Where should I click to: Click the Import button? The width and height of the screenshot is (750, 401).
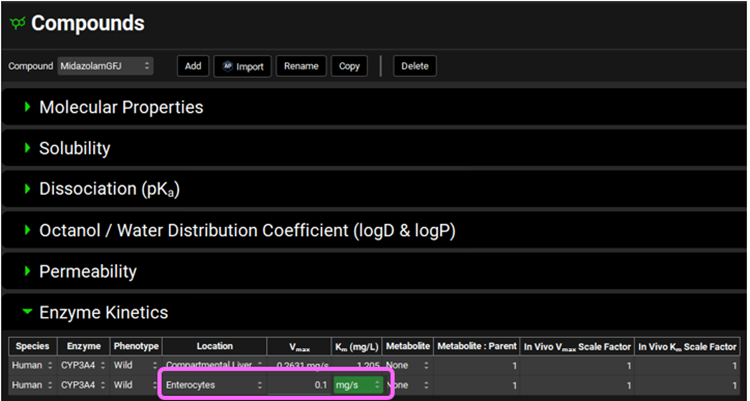241,66
